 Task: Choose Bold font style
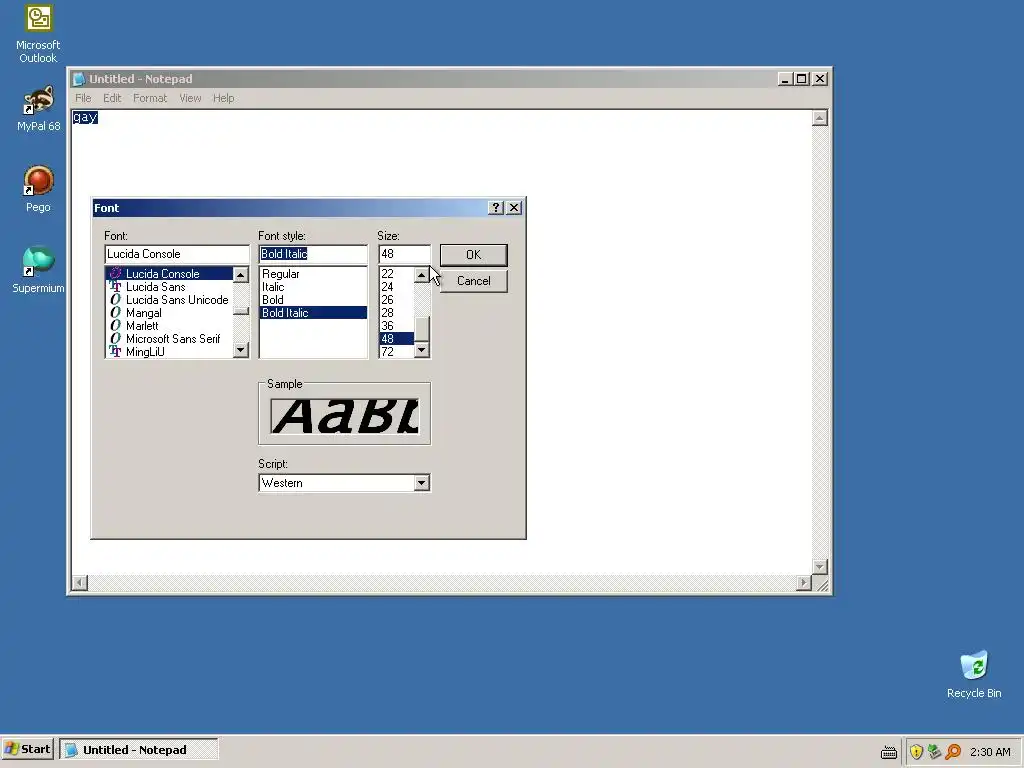[x=313, y=300]
